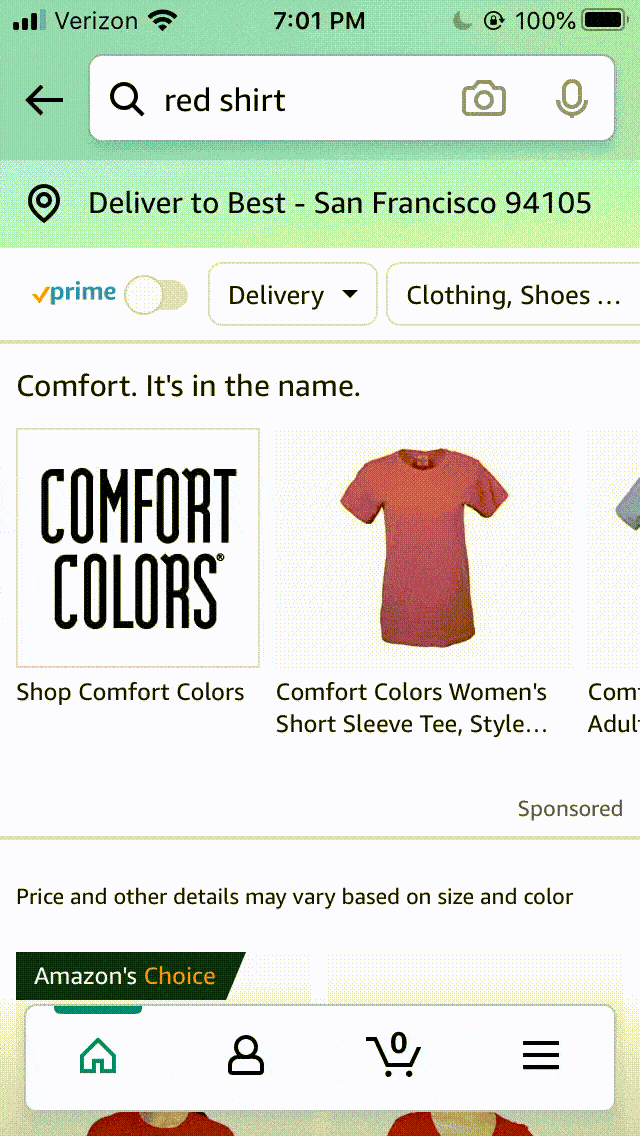The width and height of the screenshot is (640, 1136).
Task: Tap Deliver to Best San Francisco address
Action: (340, 204)
